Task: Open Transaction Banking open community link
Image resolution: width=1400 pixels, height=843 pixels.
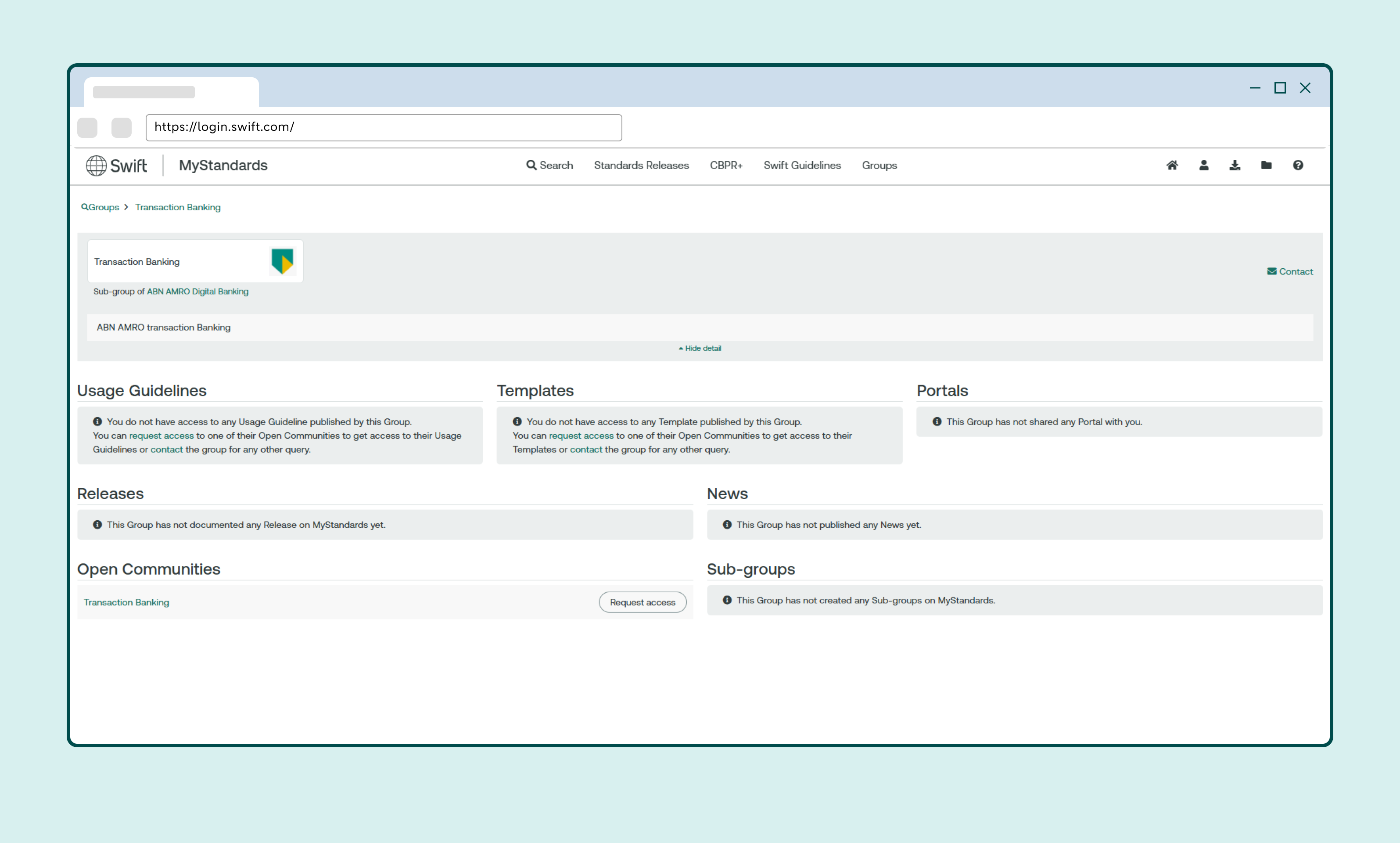Action: [x=126, y=602]
